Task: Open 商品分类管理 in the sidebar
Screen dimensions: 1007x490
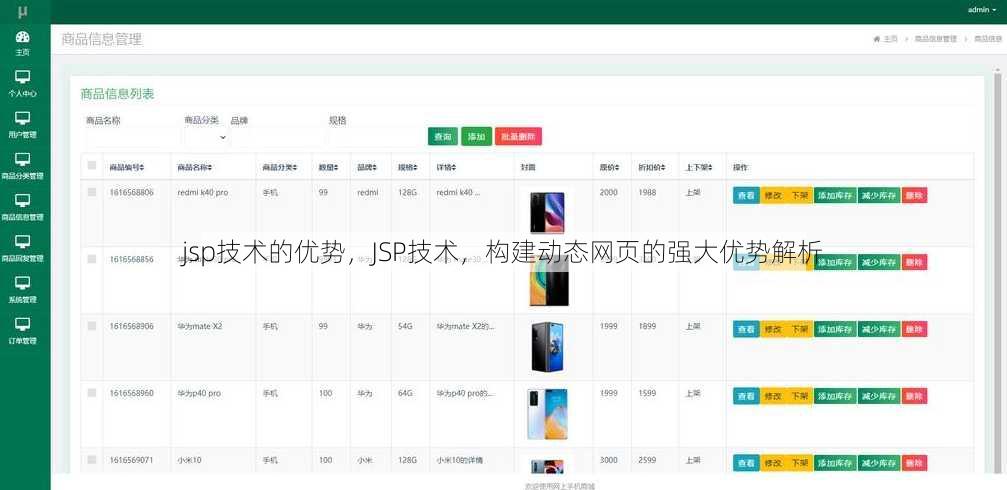Action: point(22,166)
